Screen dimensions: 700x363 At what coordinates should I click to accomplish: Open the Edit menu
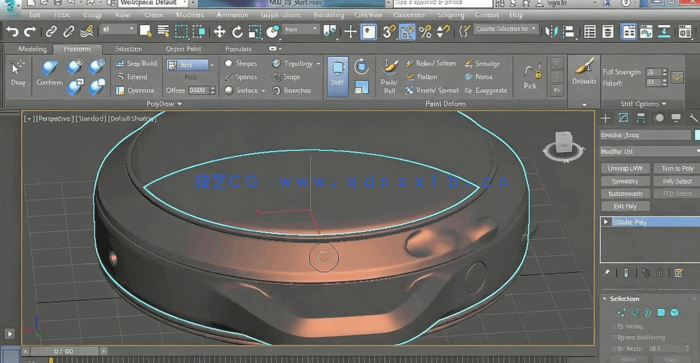pos(35,15)
